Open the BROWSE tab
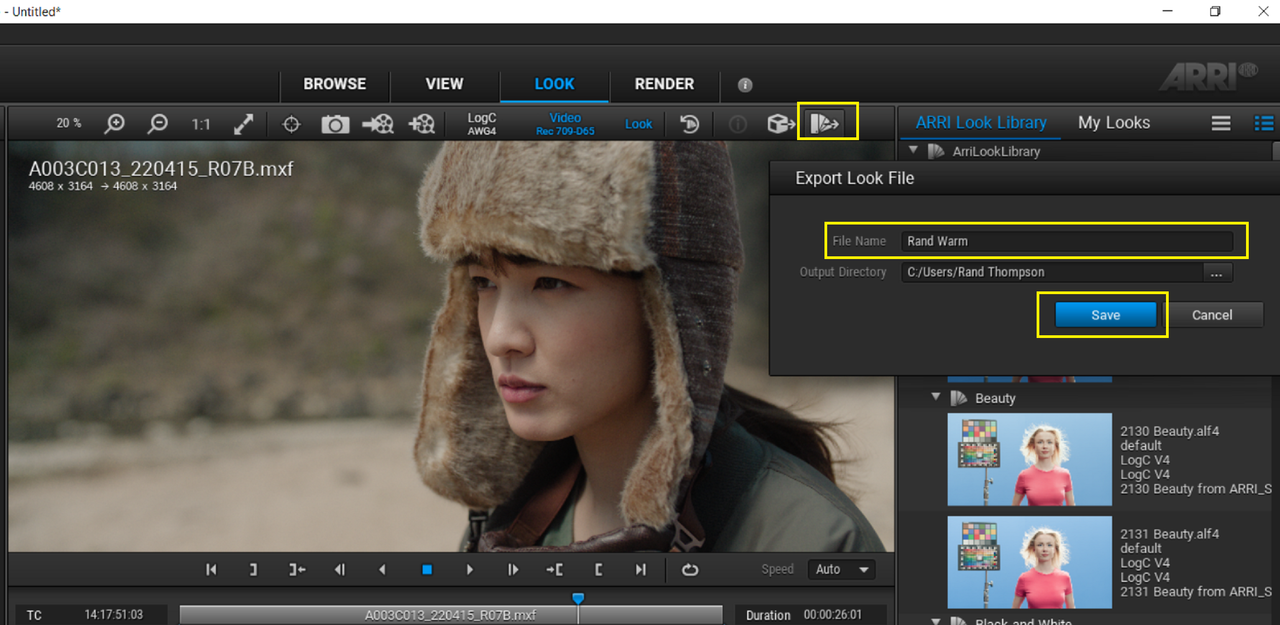 pyautogui.click(x=335, y=84)
